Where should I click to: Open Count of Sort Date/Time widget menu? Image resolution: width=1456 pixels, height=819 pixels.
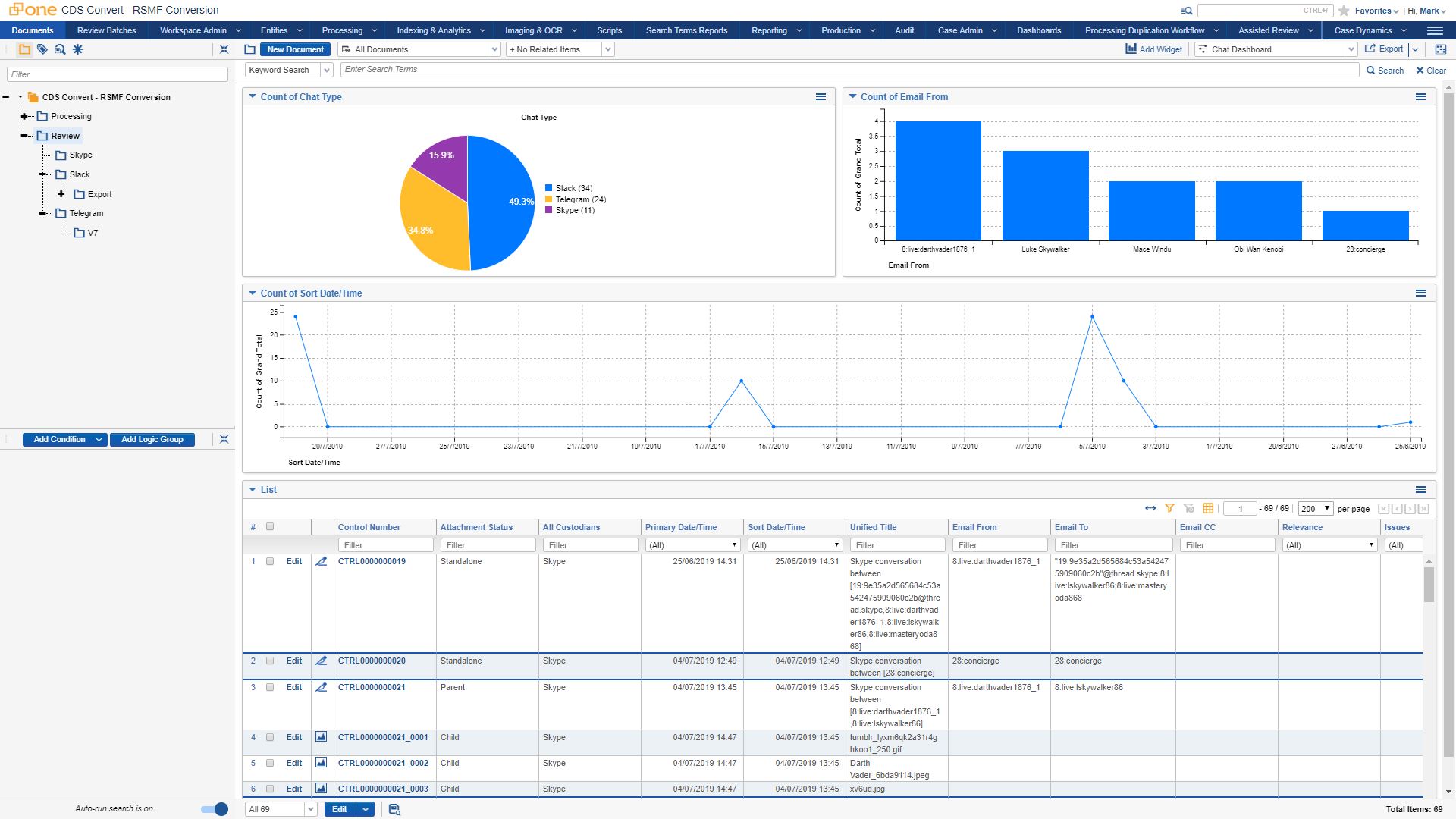1420,293
